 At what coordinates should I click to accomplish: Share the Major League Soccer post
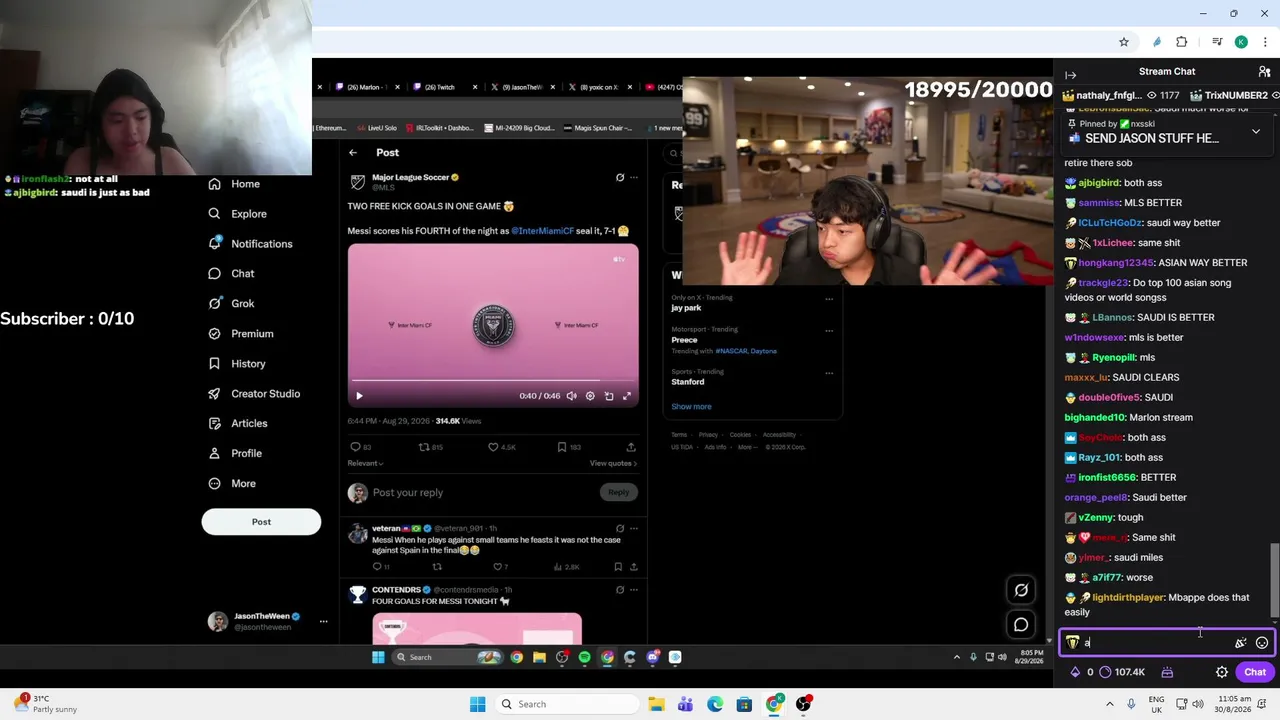point(631,447)
